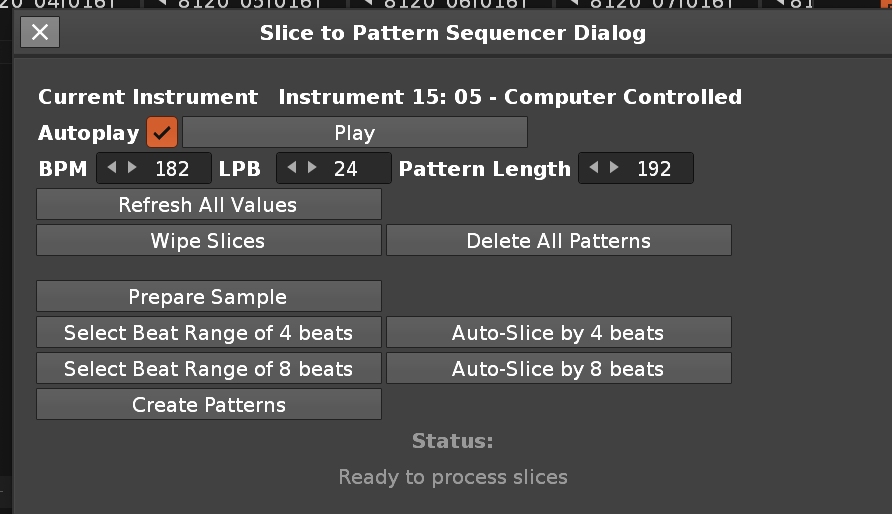The height and width of the screenshot is (514, 892).
Task: Increase LPB with the right arrow
Action: (312, 168)
